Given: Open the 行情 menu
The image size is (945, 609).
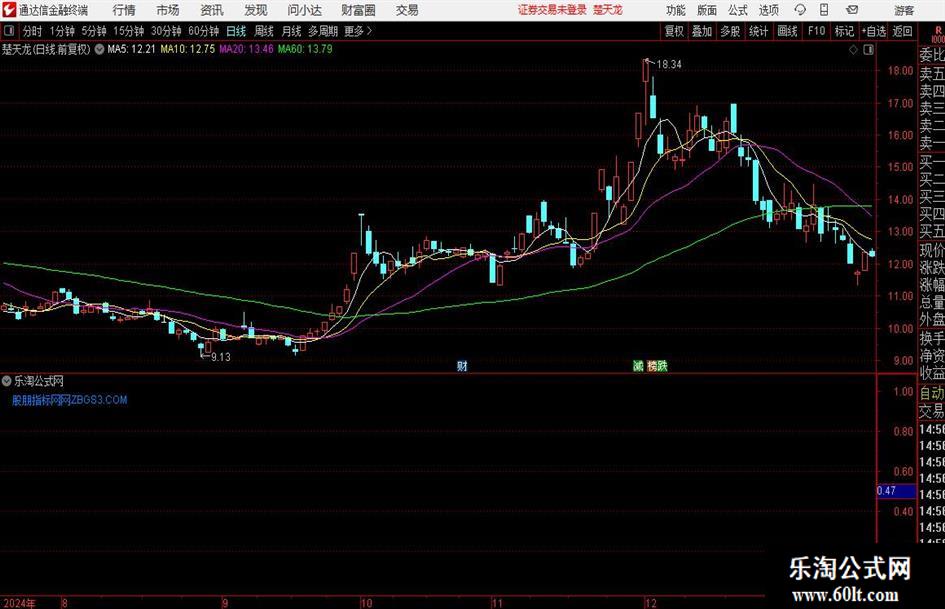Looking at the screenshot, I should (x=124, y=10).
